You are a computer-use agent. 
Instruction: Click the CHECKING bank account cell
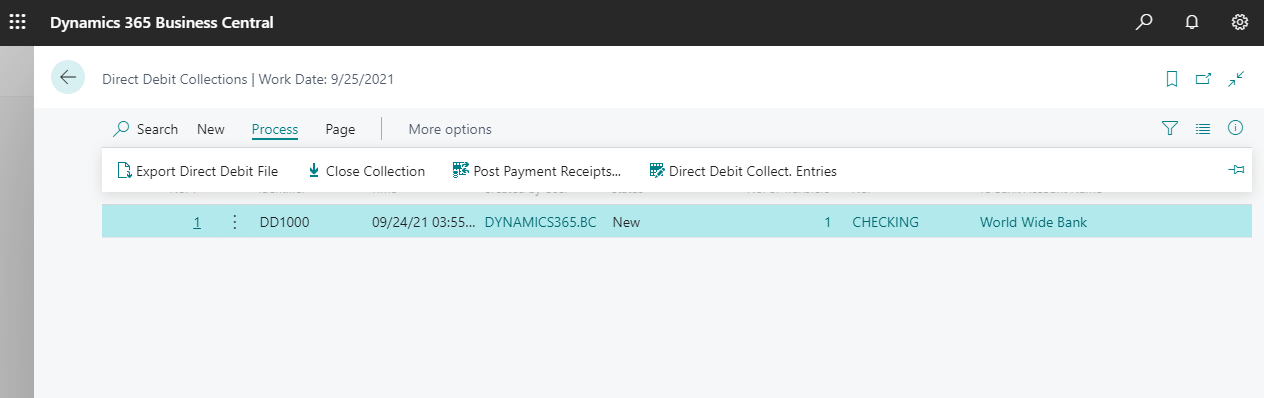point(885,222)
